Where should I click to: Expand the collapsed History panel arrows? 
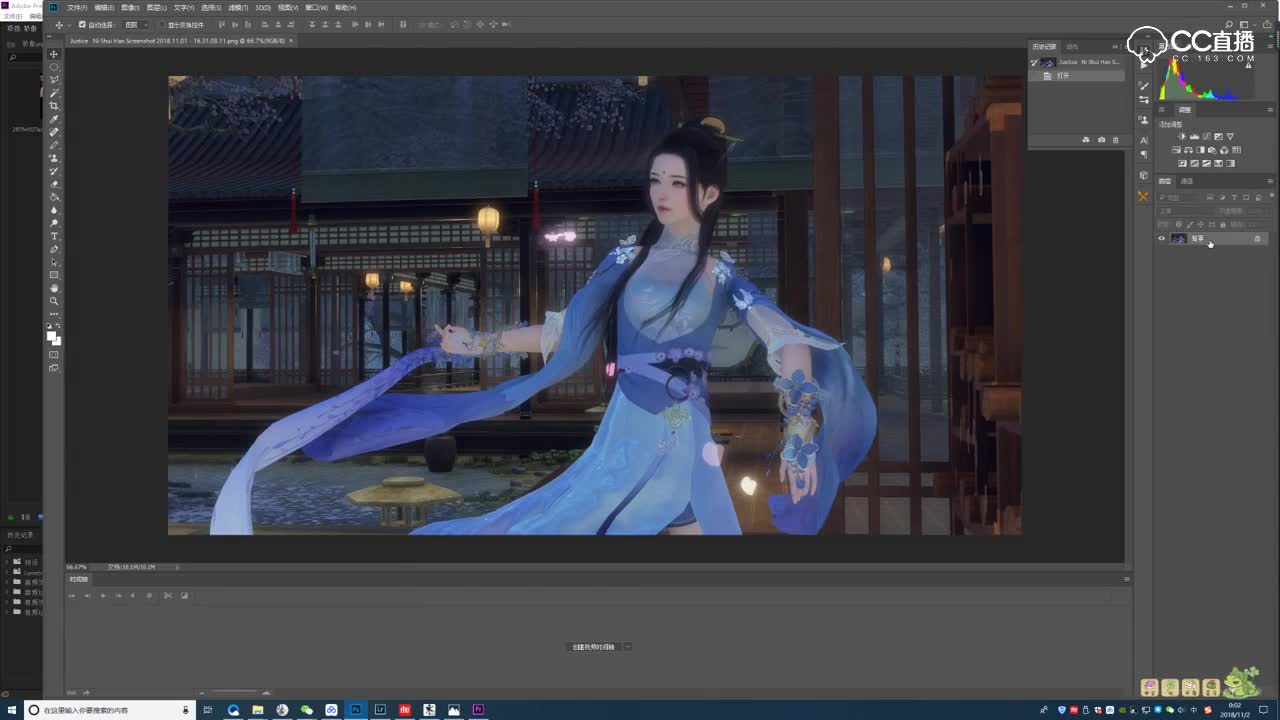(1115, 47)
